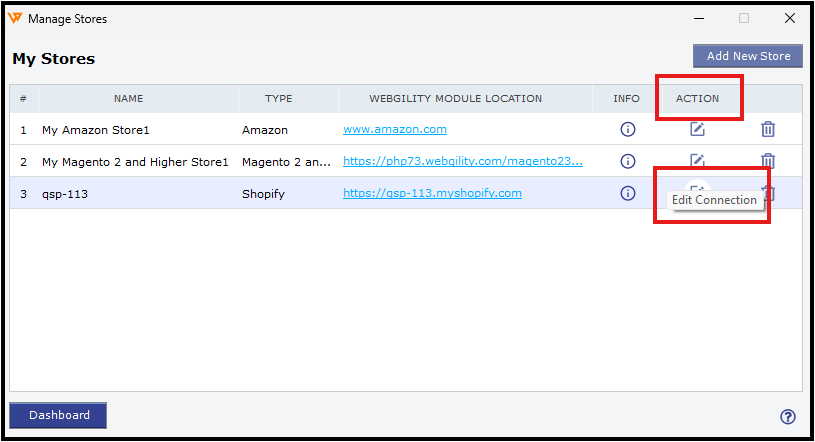Sort by the NAME column header
The width and height of the screenshot is (815, 442).
pos(128,98)
